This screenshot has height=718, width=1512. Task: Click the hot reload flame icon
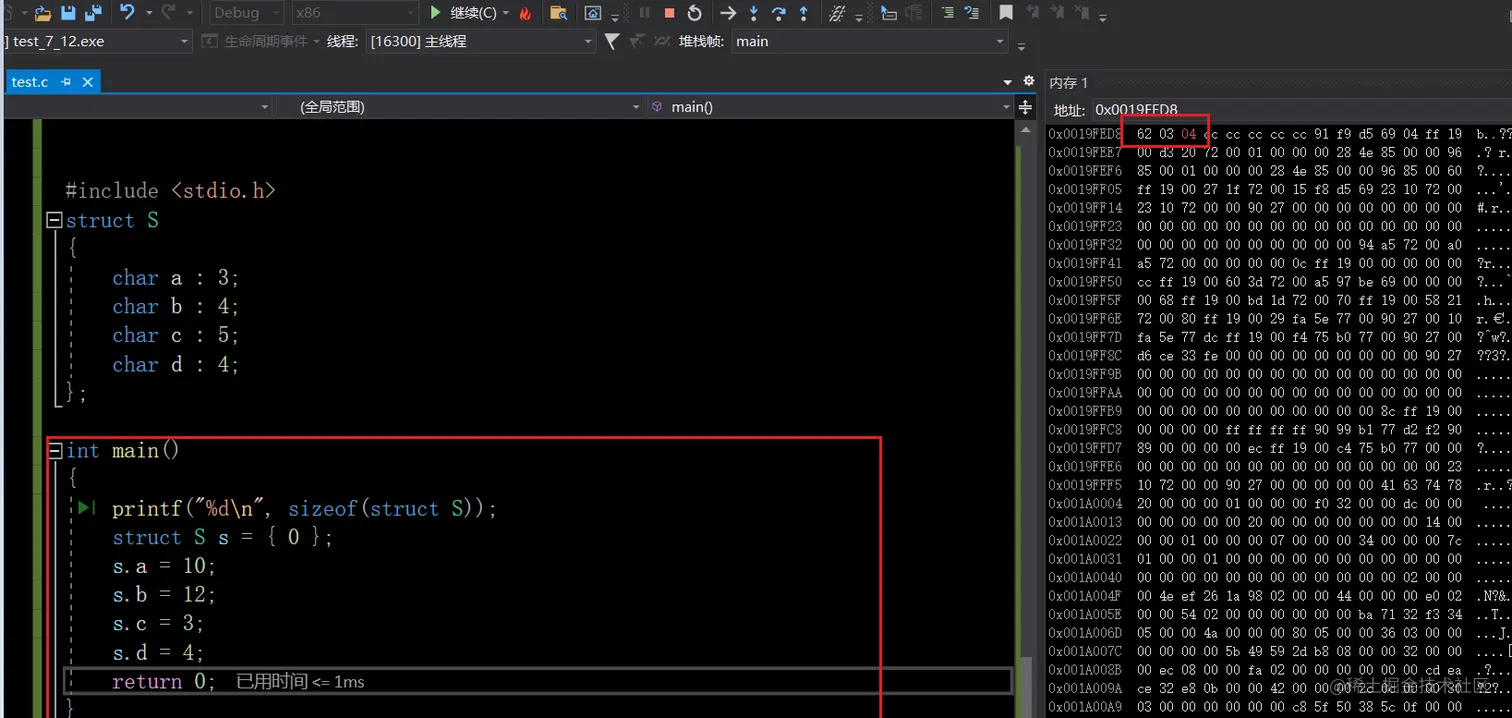tap(525, 13)
